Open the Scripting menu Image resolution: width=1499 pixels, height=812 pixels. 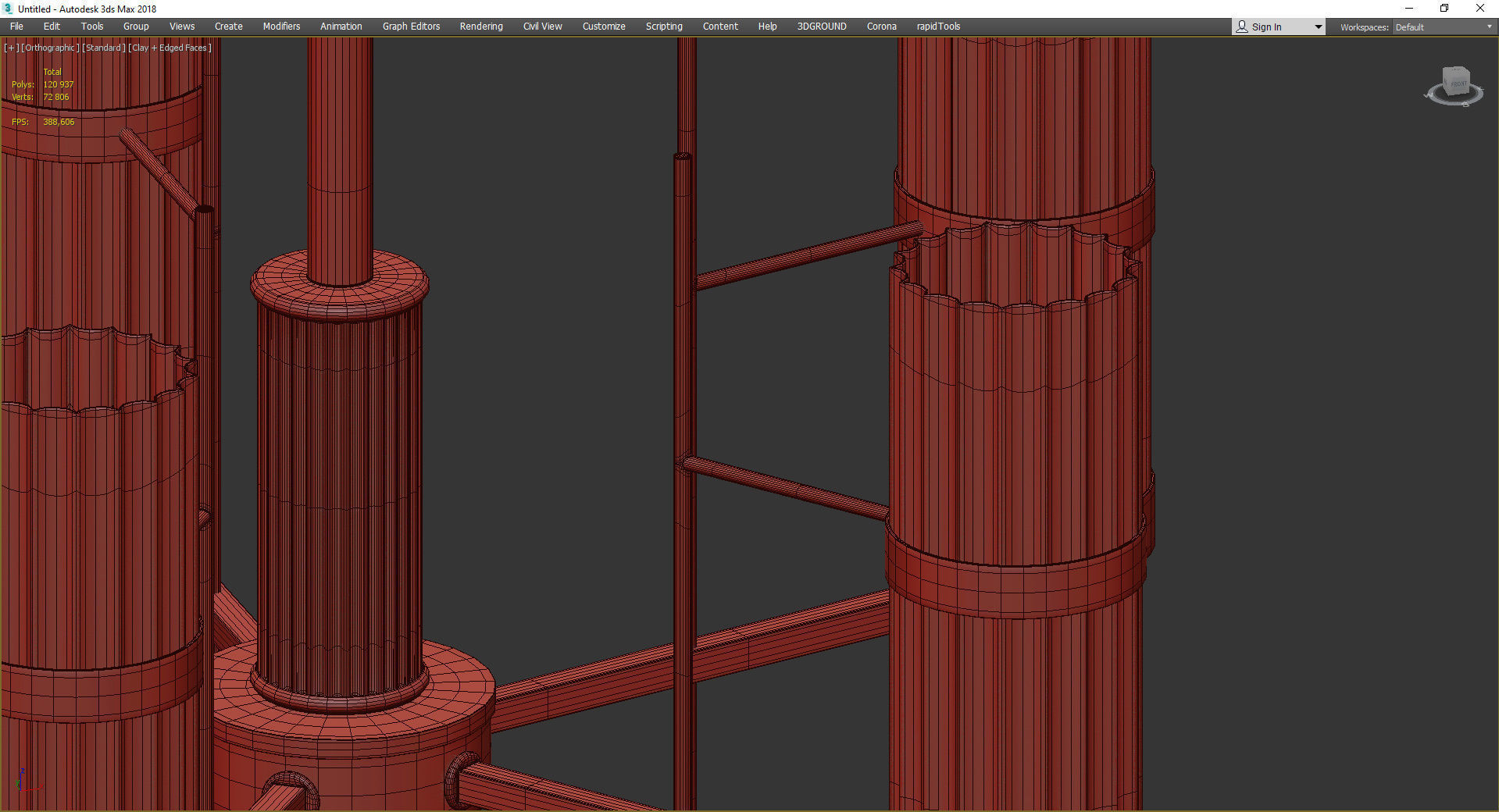664,27
